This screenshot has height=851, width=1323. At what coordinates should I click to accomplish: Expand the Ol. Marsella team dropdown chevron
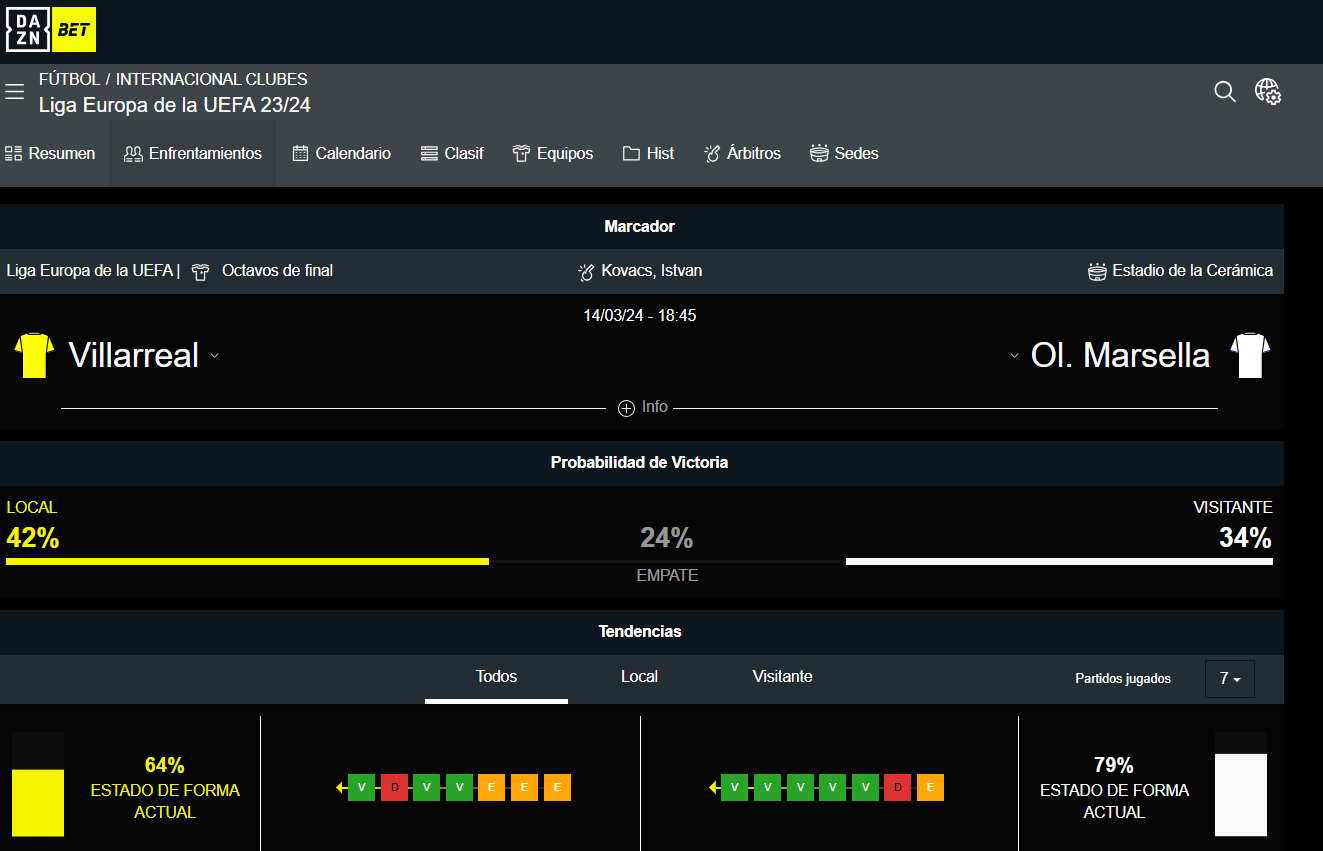click(x=1014, y=356)
